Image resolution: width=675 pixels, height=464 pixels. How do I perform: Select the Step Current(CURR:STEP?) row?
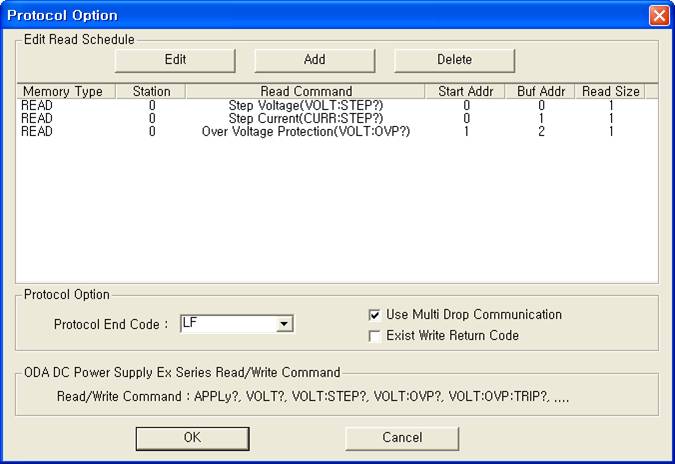click(x=304, y=118)
